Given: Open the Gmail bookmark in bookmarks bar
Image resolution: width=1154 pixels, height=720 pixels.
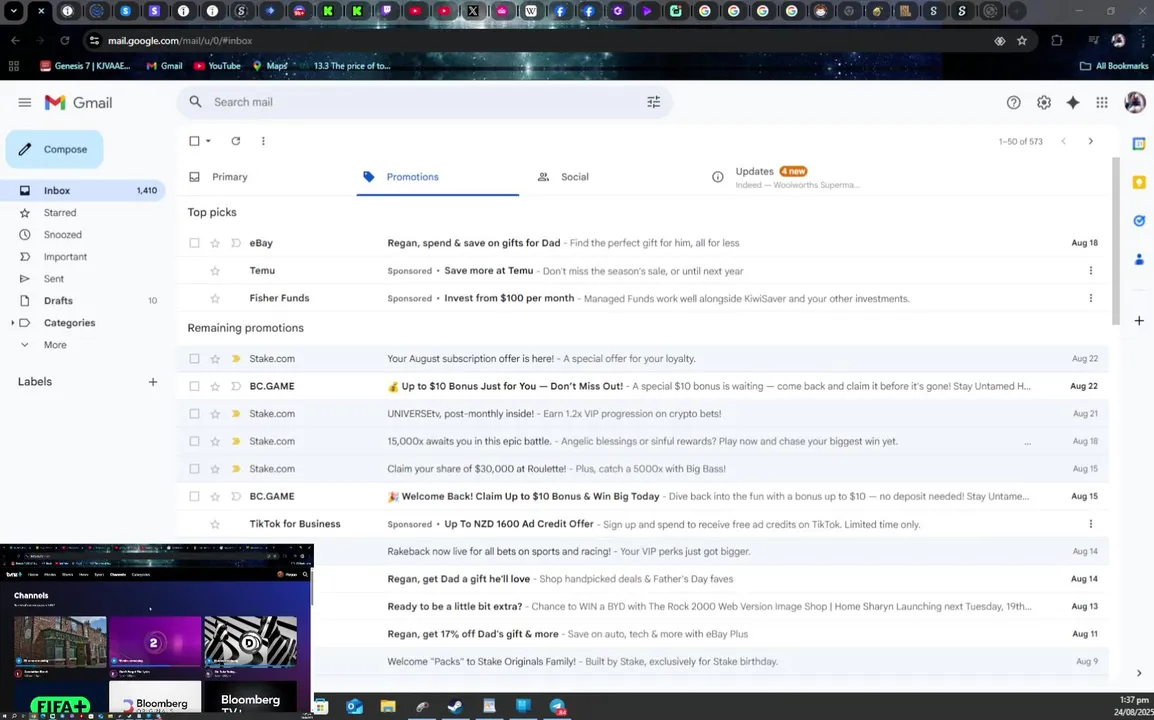Looking at the screenshot, I should [164, 66].
